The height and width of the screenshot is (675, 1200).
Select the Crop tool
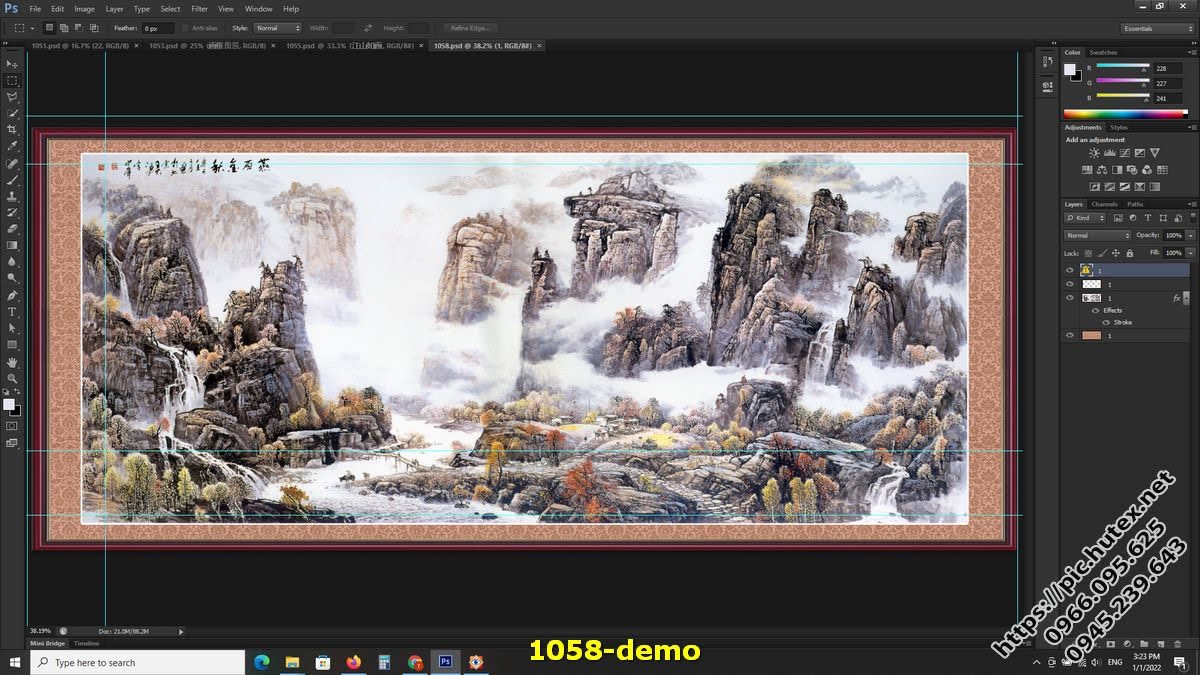12,130
